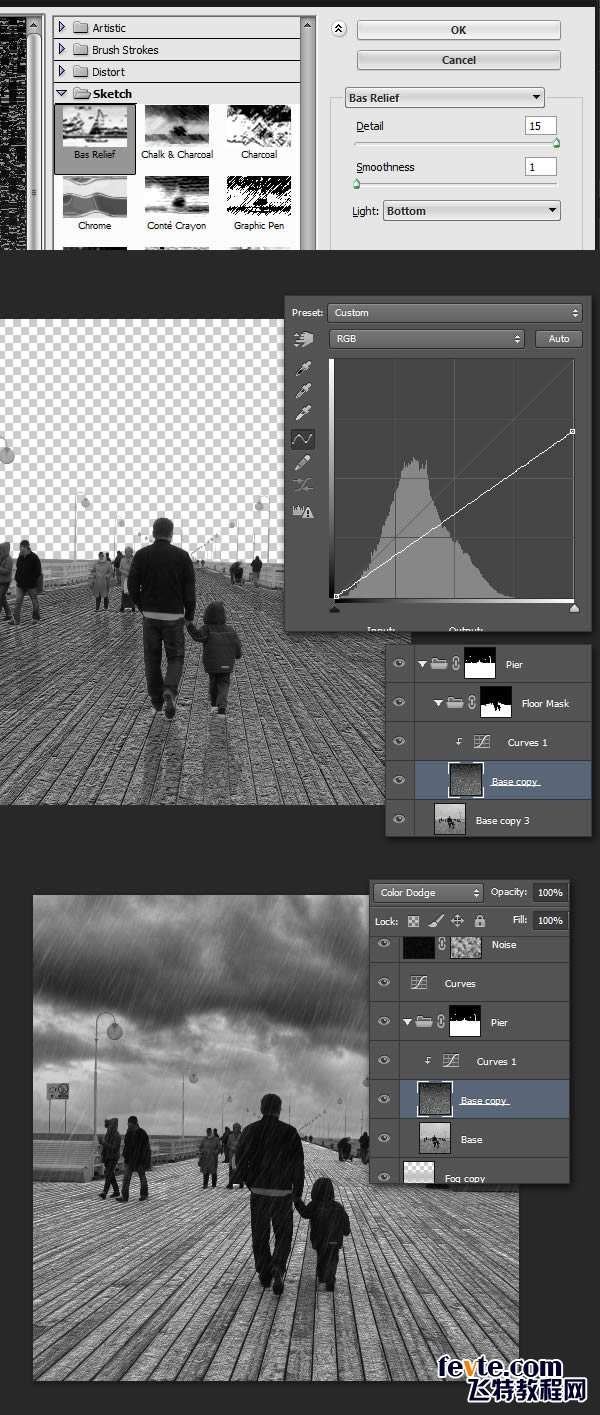Collapse the Sketch filter category
The image size is (600, 1415).
pos(61,93)
